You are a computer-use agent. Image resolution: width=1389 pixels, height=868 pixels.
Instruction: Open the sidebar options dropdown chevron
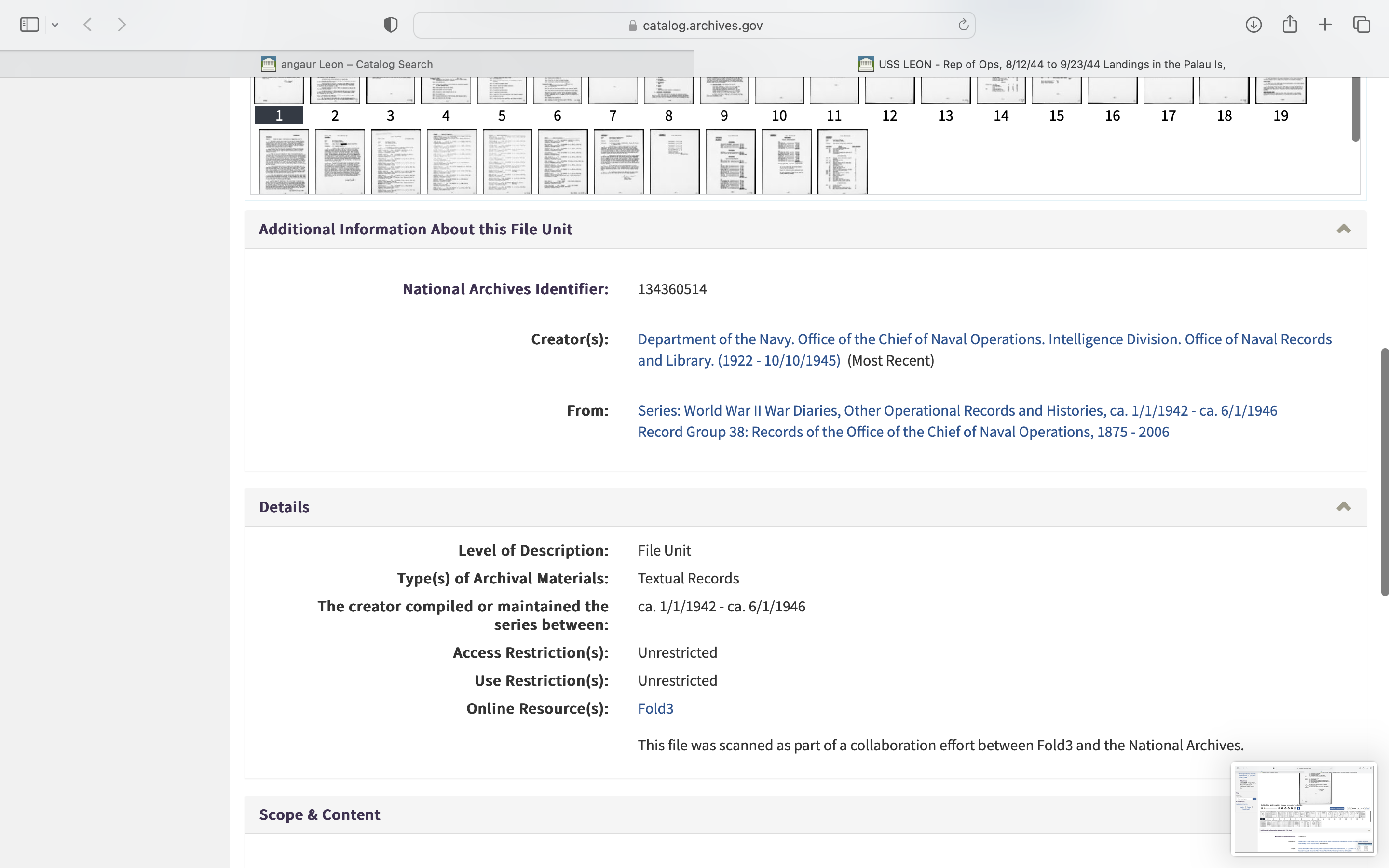pyautogui.click(x=55, y=25)
